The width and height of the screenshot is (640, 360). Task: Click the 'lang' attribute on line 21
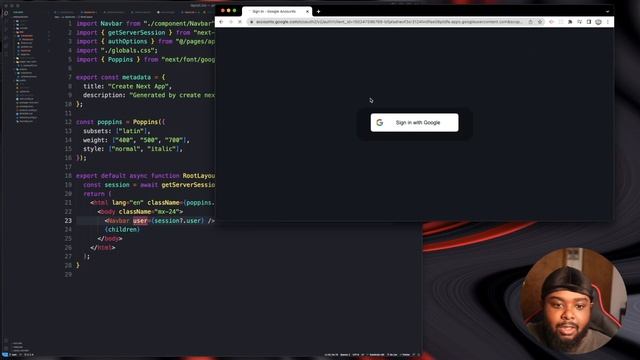click(x=119, y=202)
